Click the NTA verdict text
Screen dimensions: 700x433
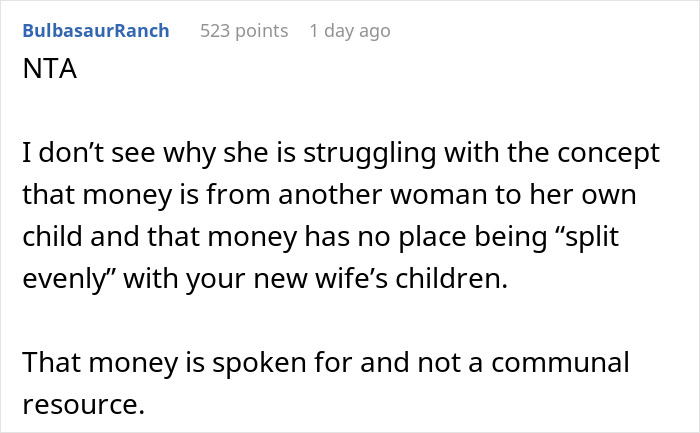click(x=45, y=74)
